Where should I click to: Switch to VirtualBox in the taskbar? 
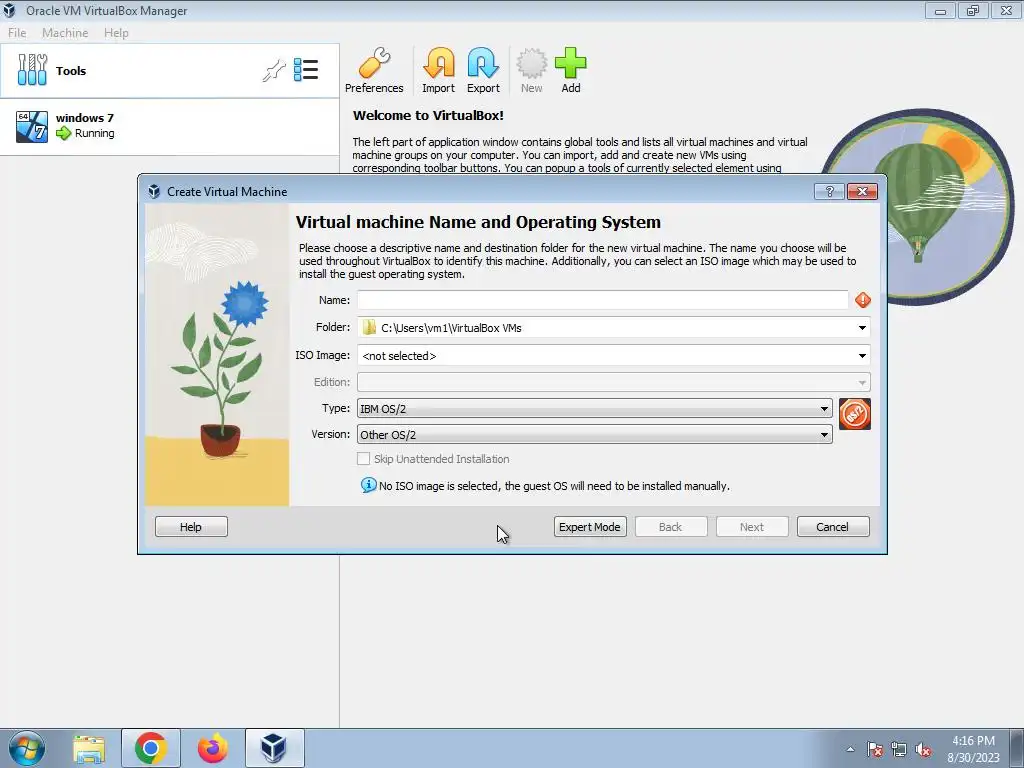coord(274,748)
